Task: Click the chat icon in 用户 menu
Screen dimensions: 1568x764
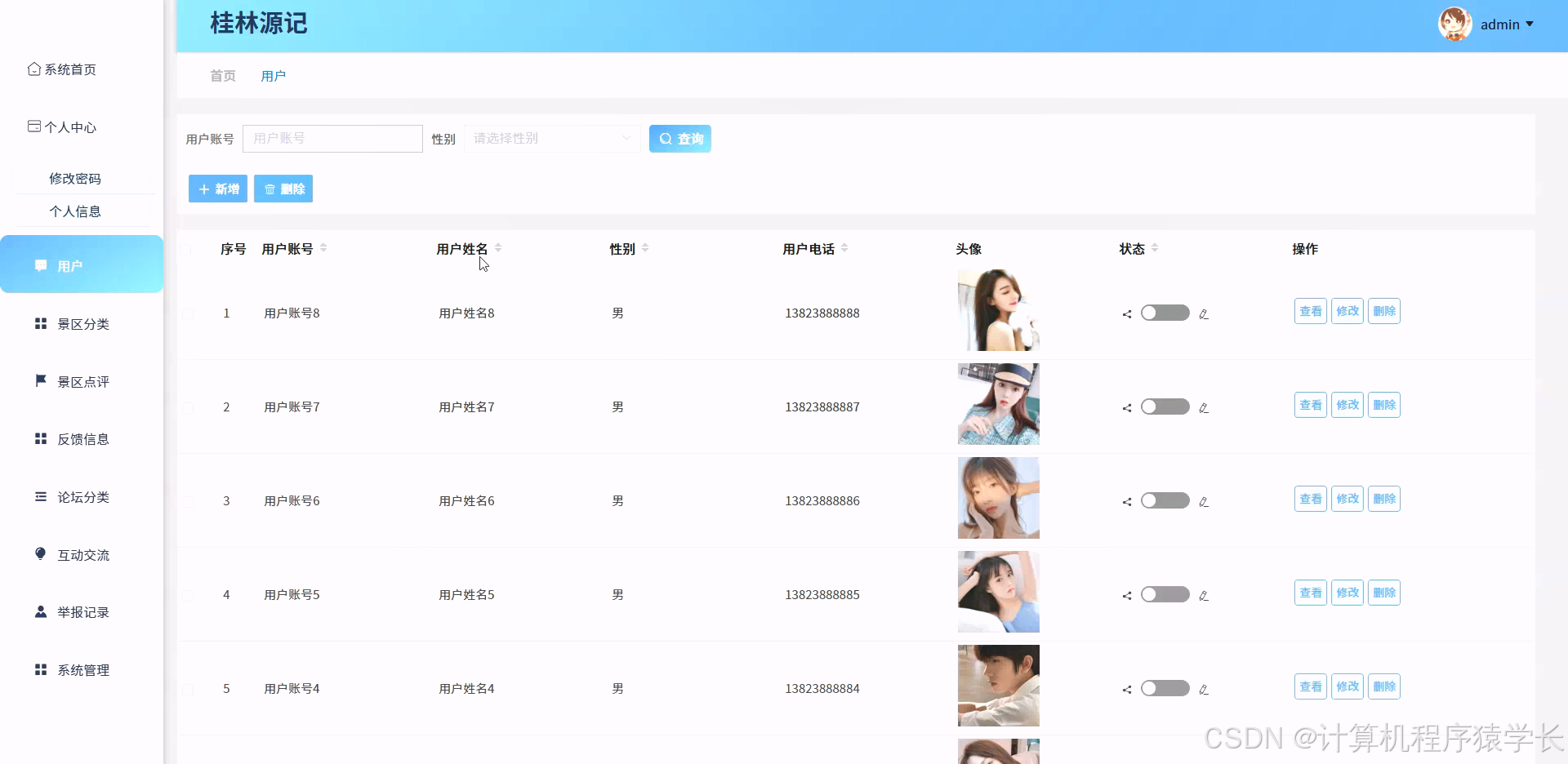Action: pyautogui.click(x=41, y=265)
